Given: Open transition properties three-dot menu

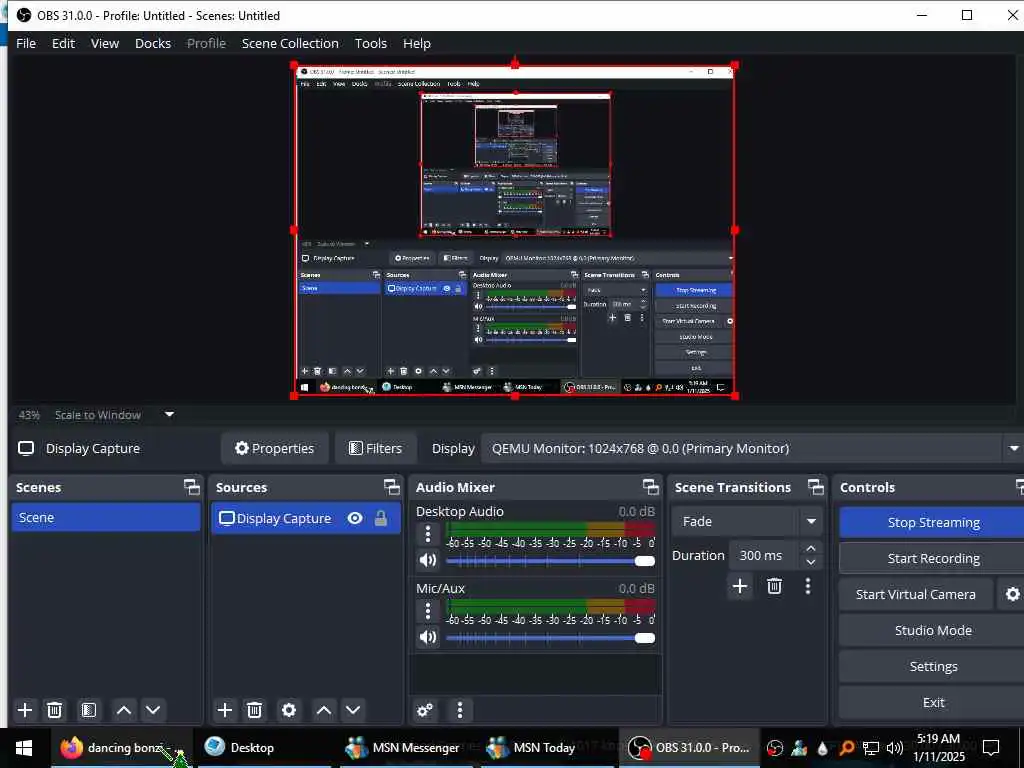Looking at the screenshot, I should [808, 586].
